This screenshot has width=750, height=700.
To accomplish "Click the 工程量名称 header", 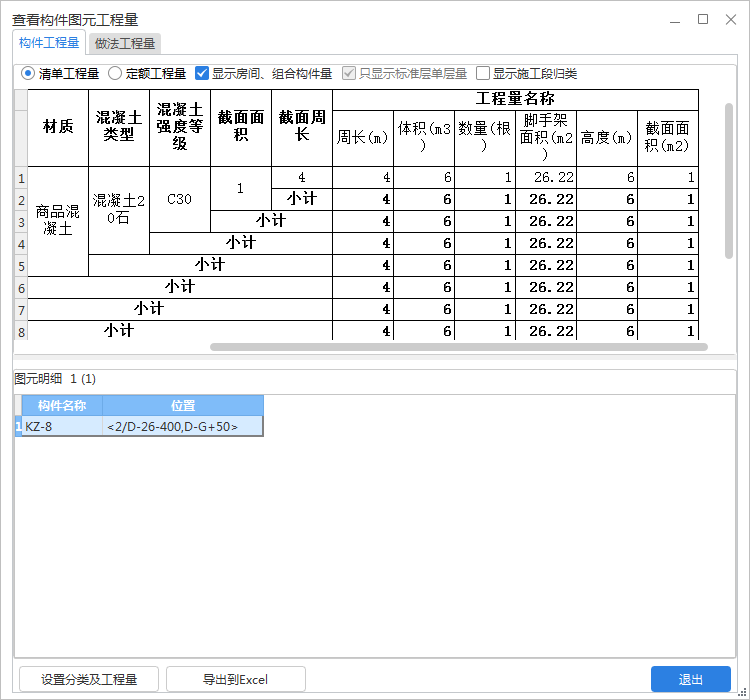I will point(516,100).
